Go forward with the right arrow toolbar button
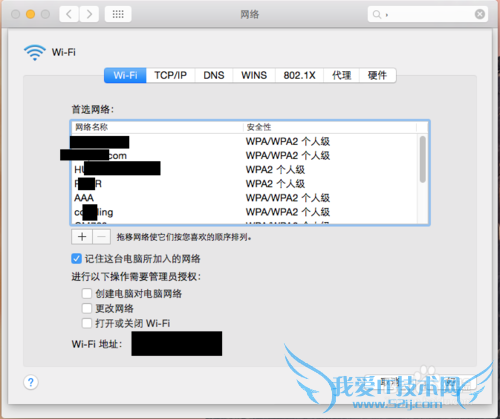Image resolution: width=500 pixels, height=419 pixels. 89,14
